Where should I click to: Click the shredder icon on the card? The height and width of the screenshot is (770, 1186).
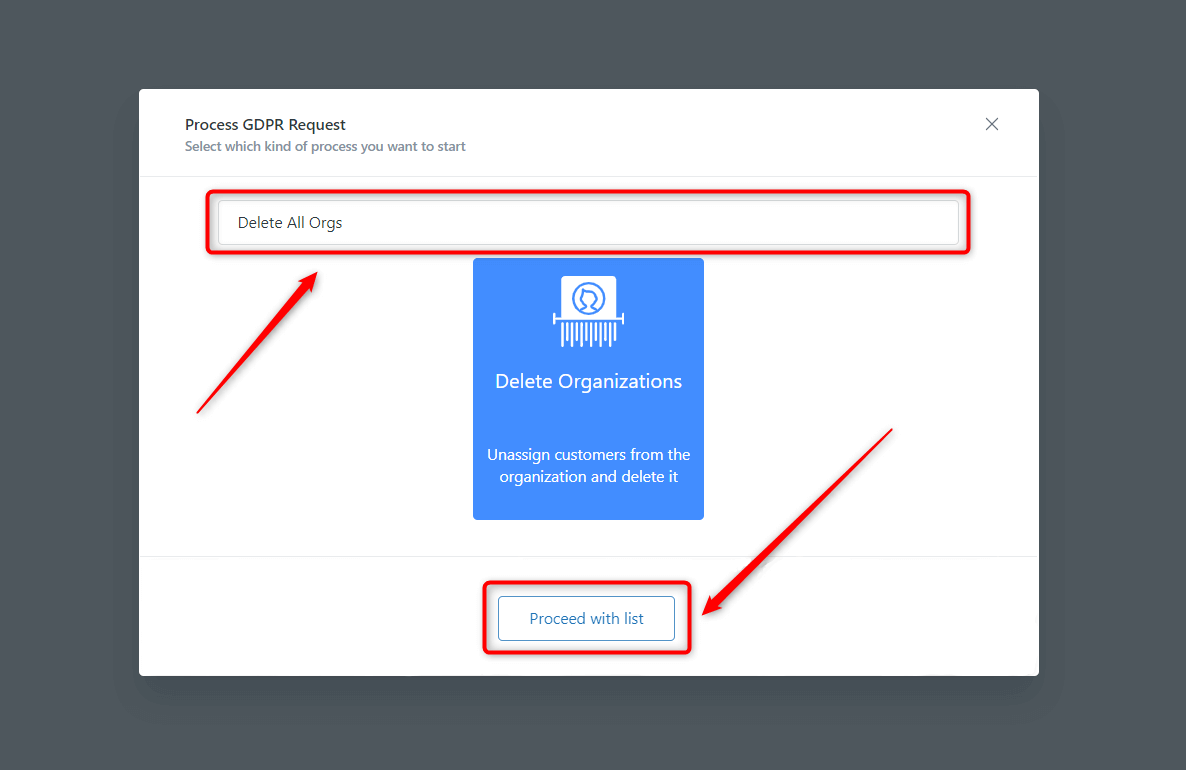coord(588,312)
